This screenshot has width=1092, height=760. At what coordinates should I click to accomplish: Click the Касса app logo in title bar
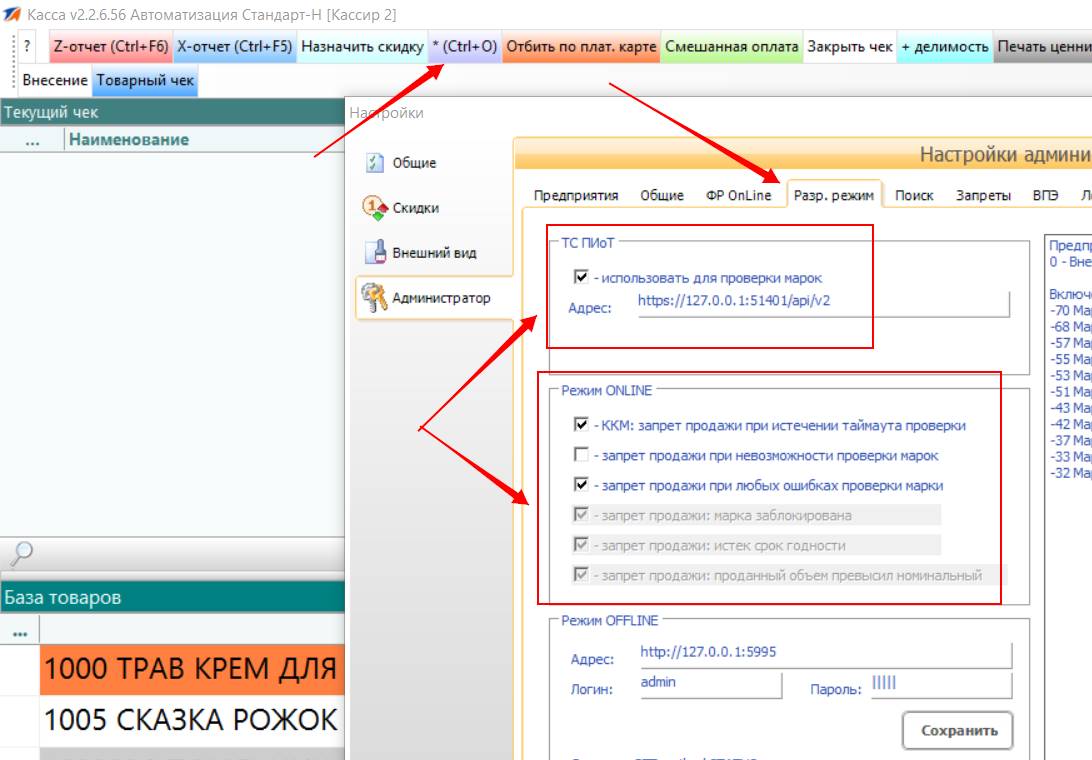(12, 14)
